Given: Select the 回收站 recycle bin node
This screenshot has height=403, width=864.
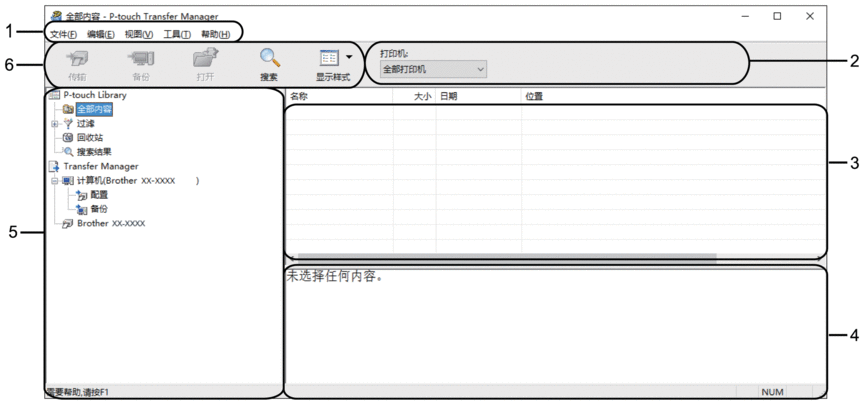Looking at the screenshot, I should (x=89, y=138).
